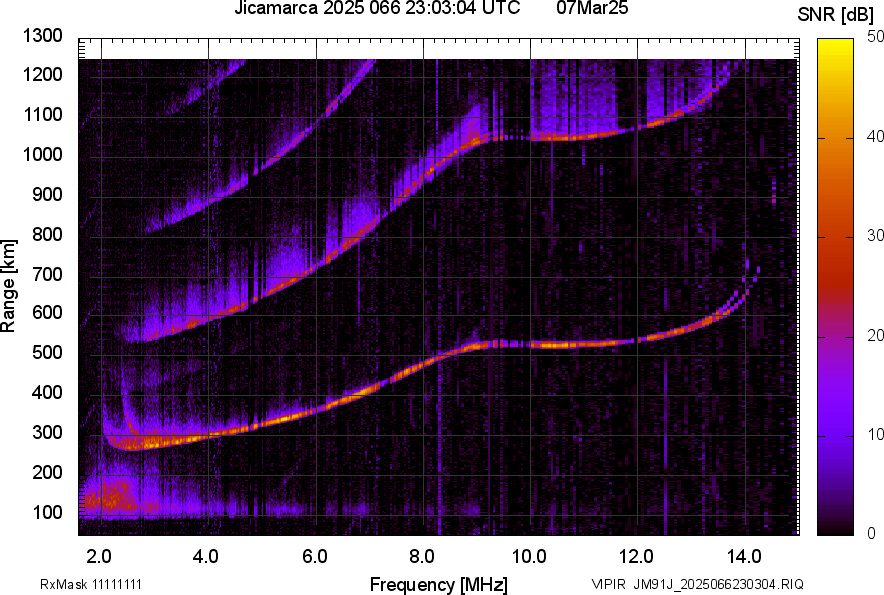Click the 1000 range tick label
This screenshot has height=595, width=884.
click(x=42, y=154)
